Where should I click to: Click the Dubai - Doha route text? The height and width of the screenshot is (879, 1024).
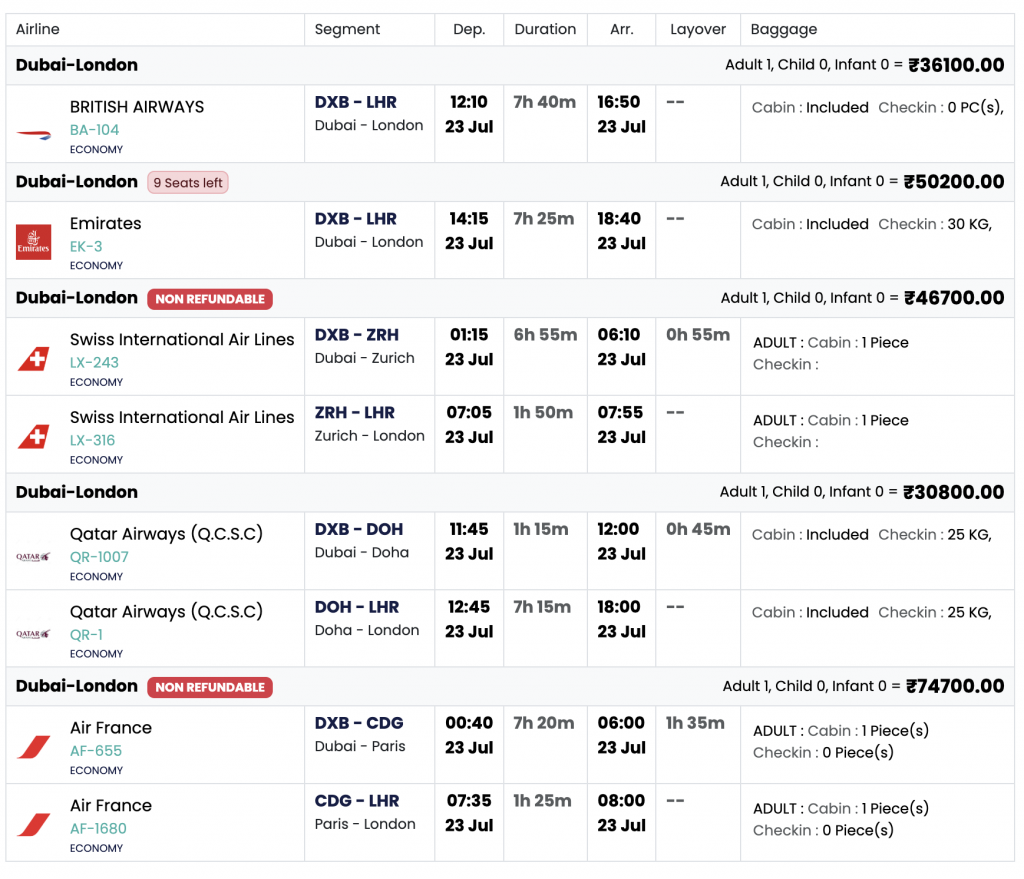pos(362,552)
